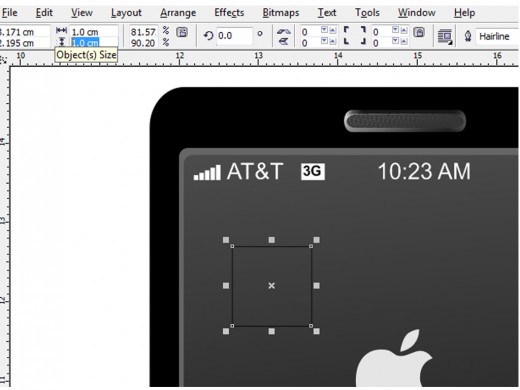Click the rotation angle icon

pos(208,35)
